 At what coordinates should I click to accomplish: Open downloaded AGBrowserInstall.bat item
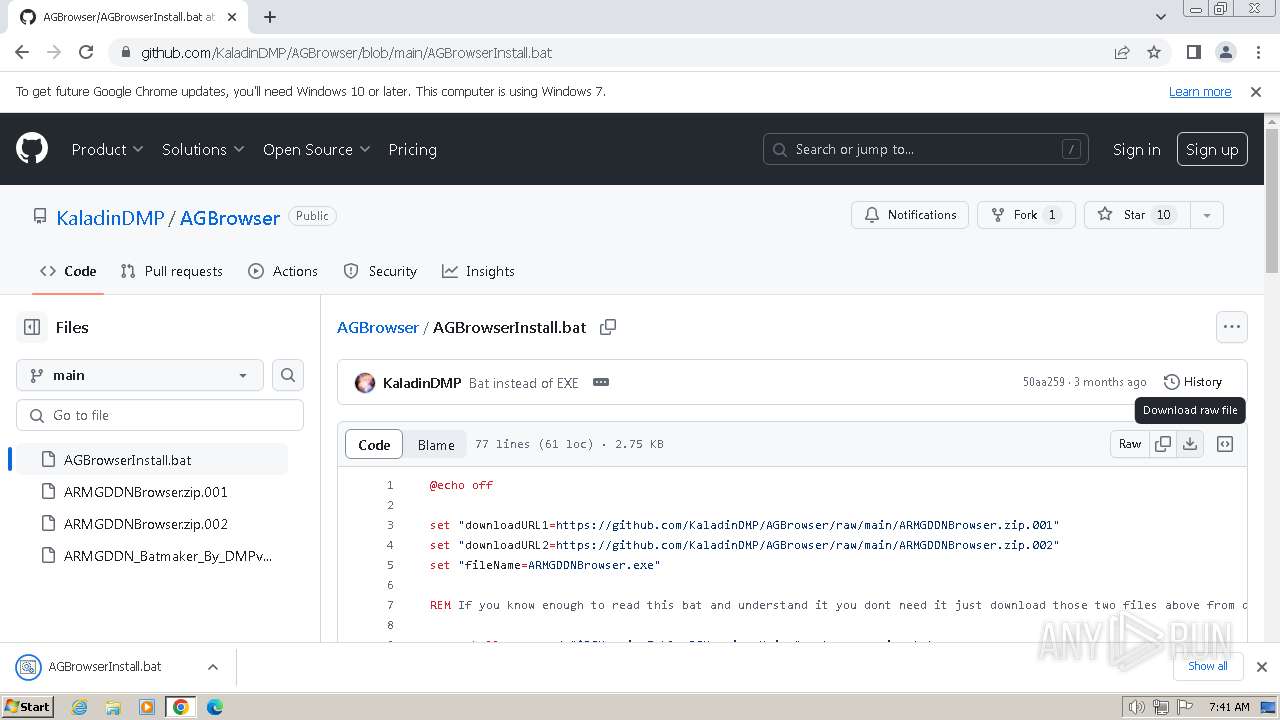tap(105, 666)
